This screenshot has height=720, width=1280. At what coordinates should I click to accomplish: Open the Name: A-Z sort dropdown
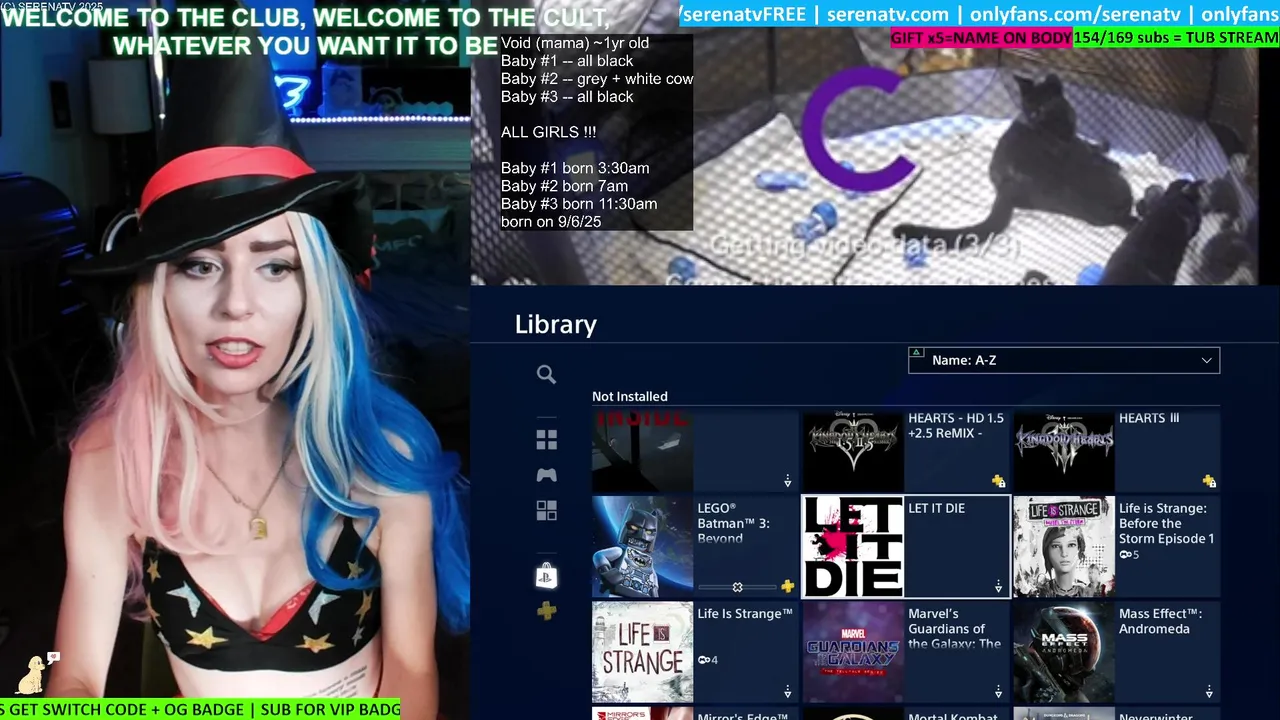1064,360
